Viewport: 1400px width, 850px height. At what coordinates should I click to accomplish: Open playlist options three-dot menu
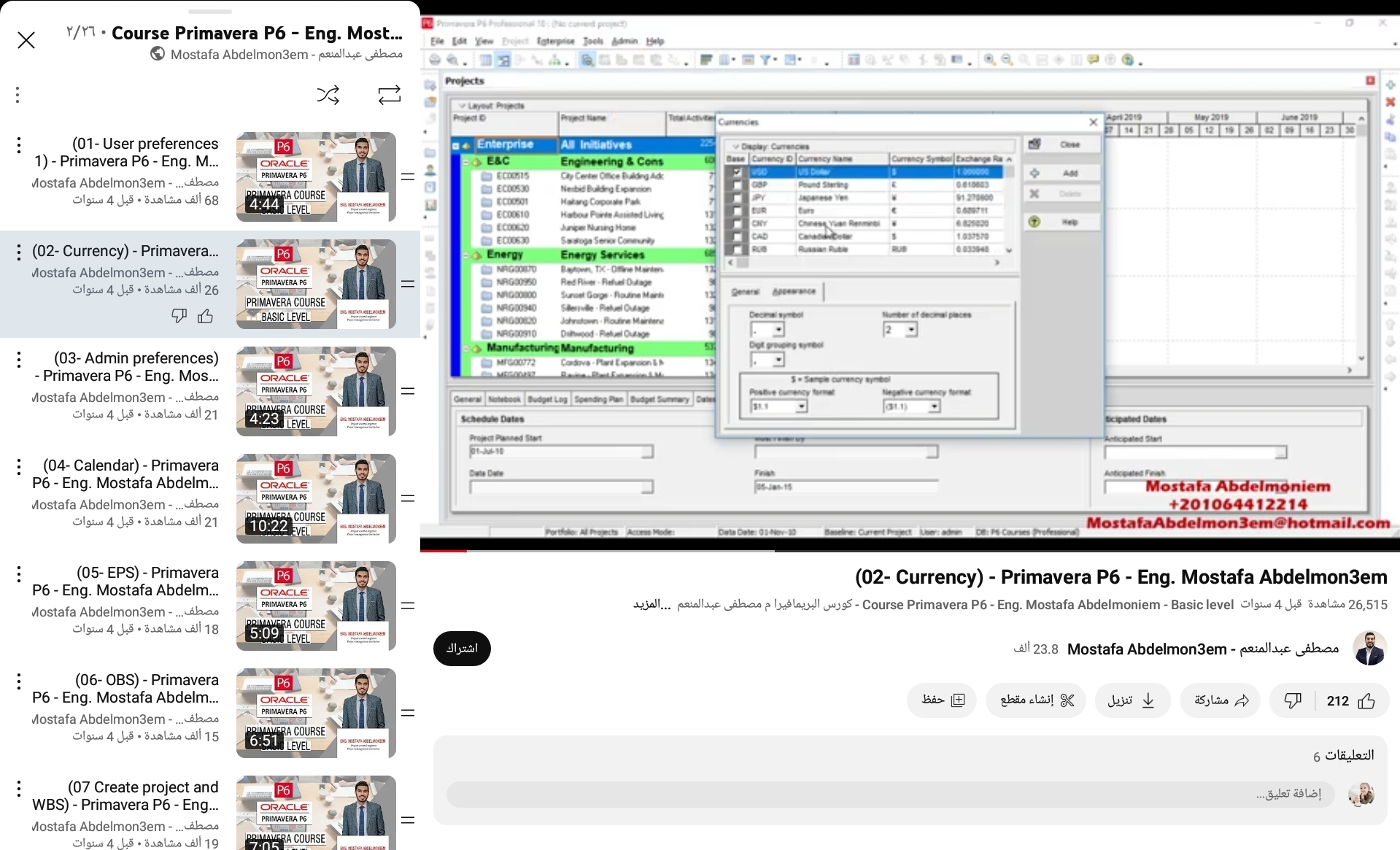(18, 95)
